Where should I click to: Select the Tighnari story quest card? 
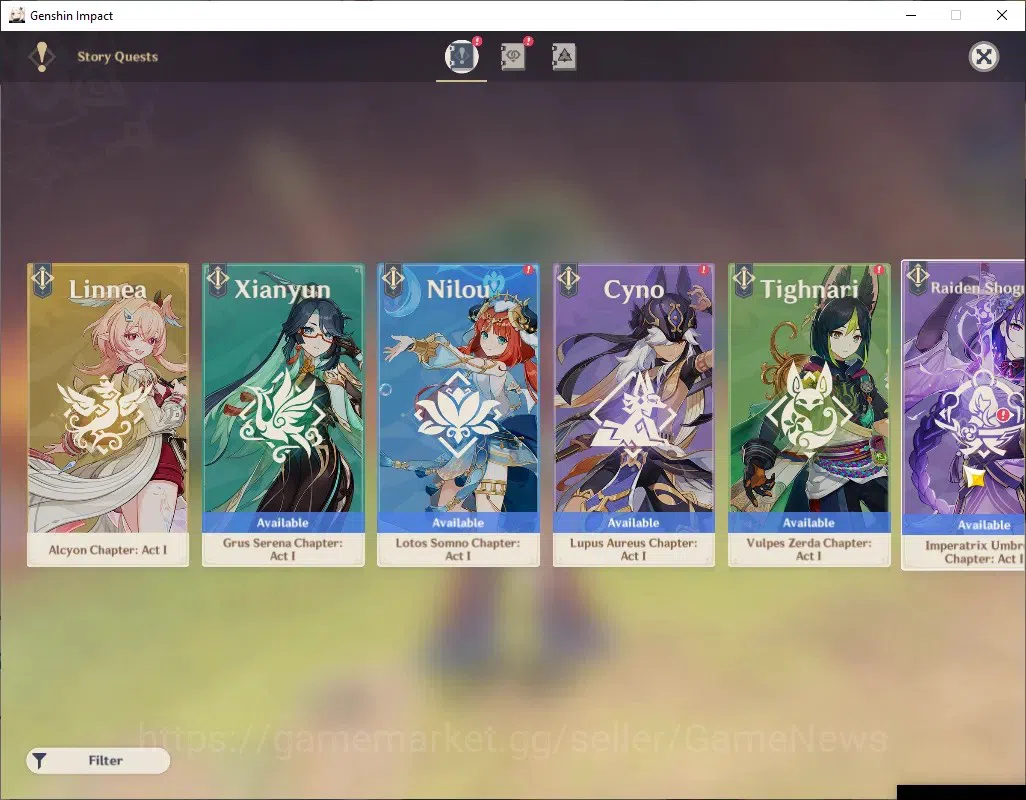coord(809,415)
